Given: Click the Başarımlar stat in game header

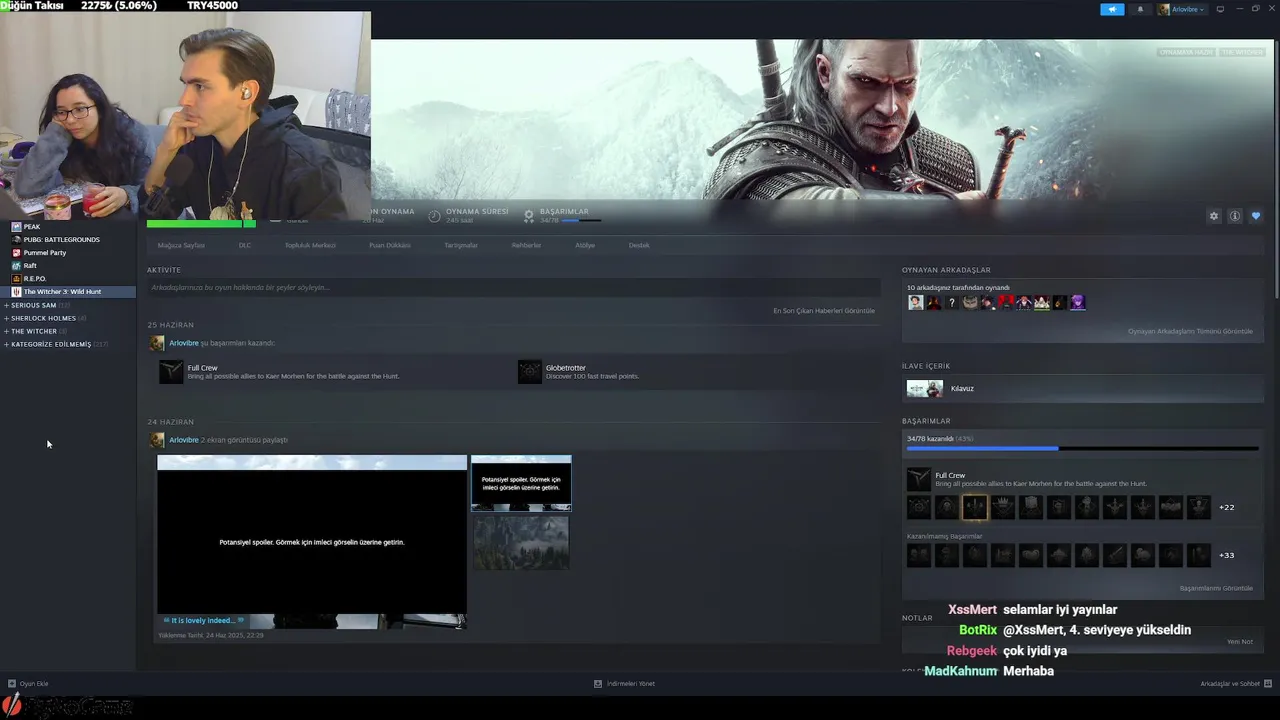Looking at the screenshot, I should click(563, 214).
